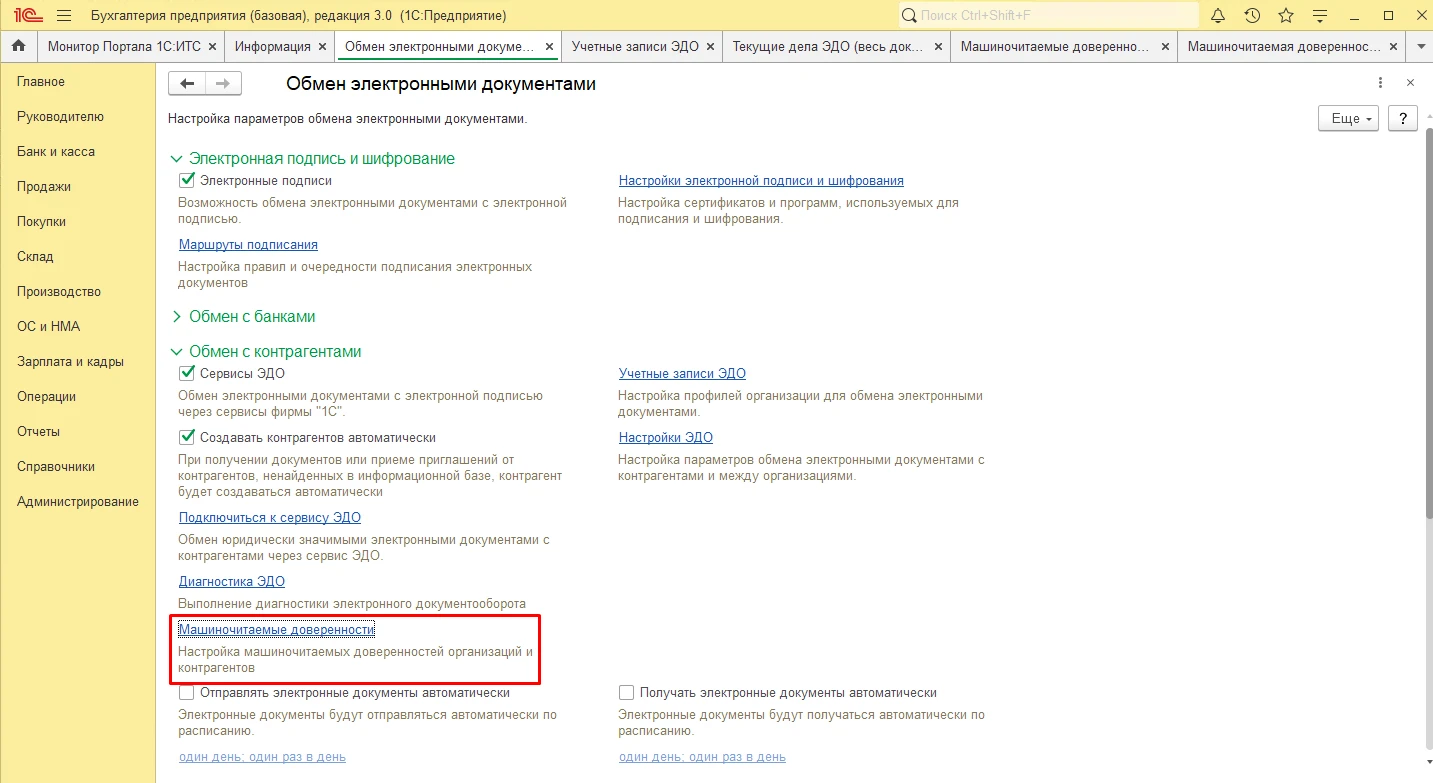Open Производство section in sidebar
The width and height of the screenshot is (1433, 783).
(59, 292)
